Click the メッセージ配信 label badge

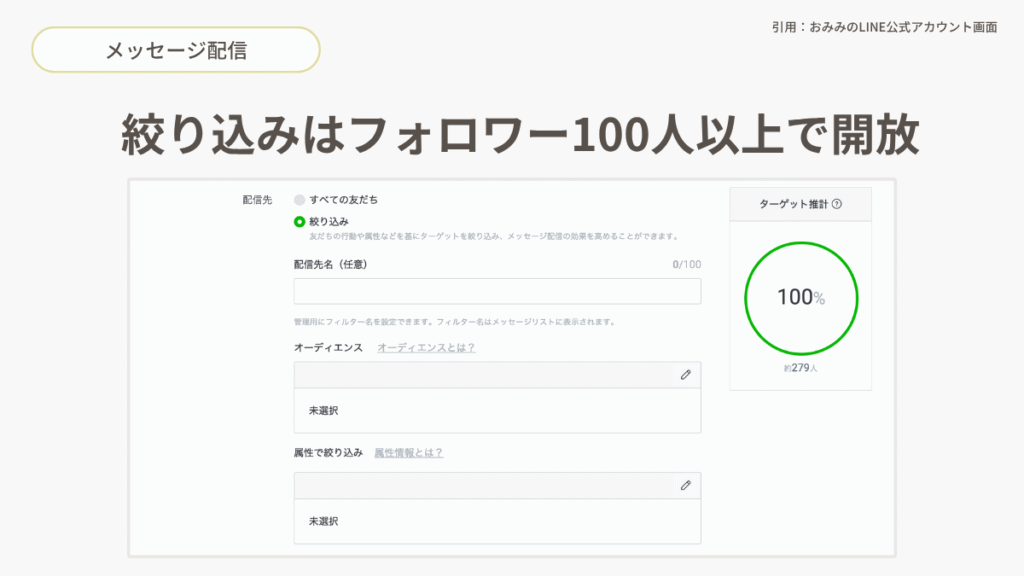click(x=176, y=50)
